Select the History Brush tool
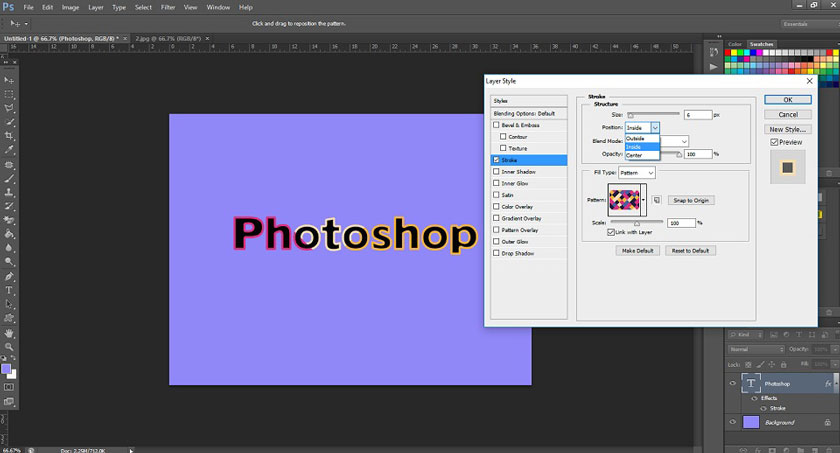The height and width of the screenshot is (453, 840). pyautogui.click(x=9, y=206)
